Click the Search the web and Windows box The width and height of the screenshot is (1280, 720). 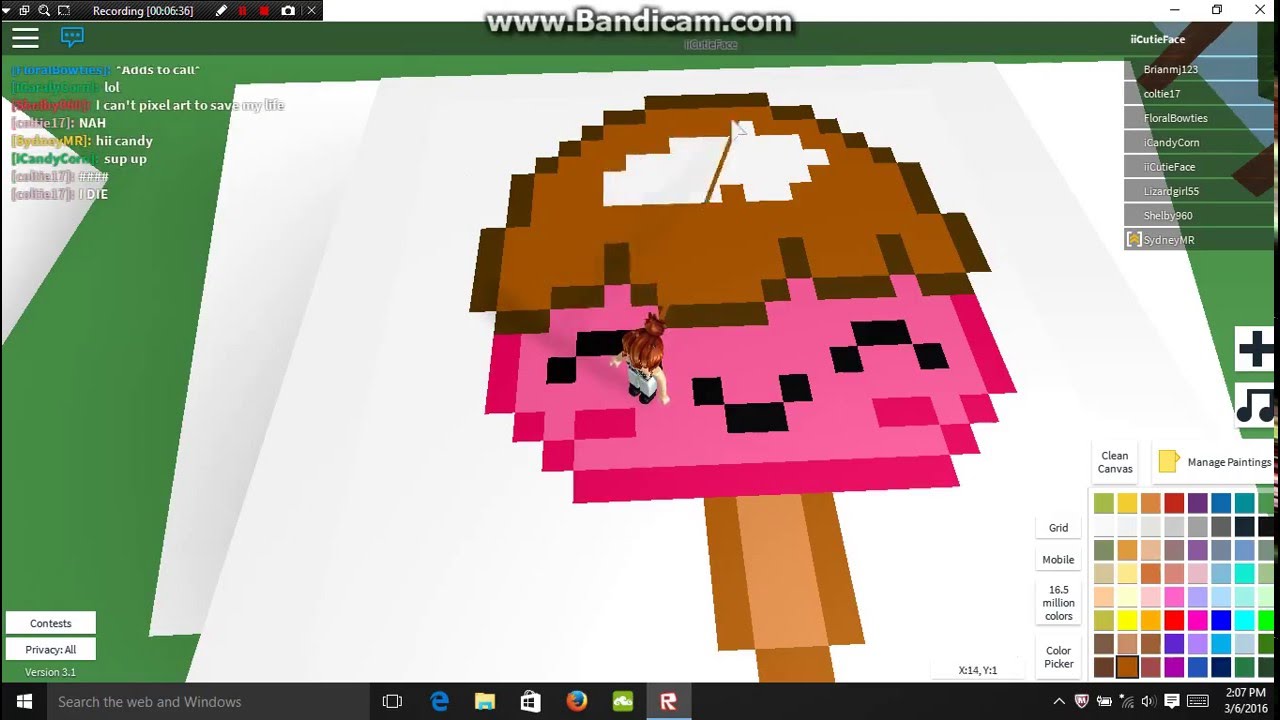(x=208, y=702)
